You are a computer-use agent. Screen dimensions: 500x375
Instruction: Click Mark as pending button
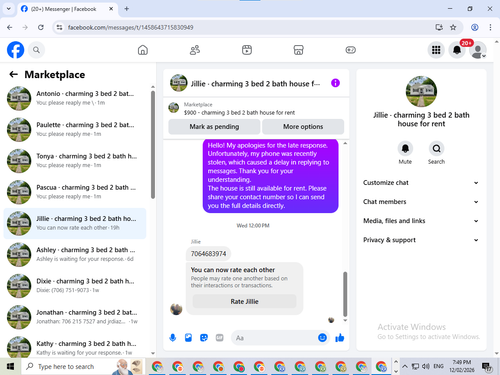214,127
